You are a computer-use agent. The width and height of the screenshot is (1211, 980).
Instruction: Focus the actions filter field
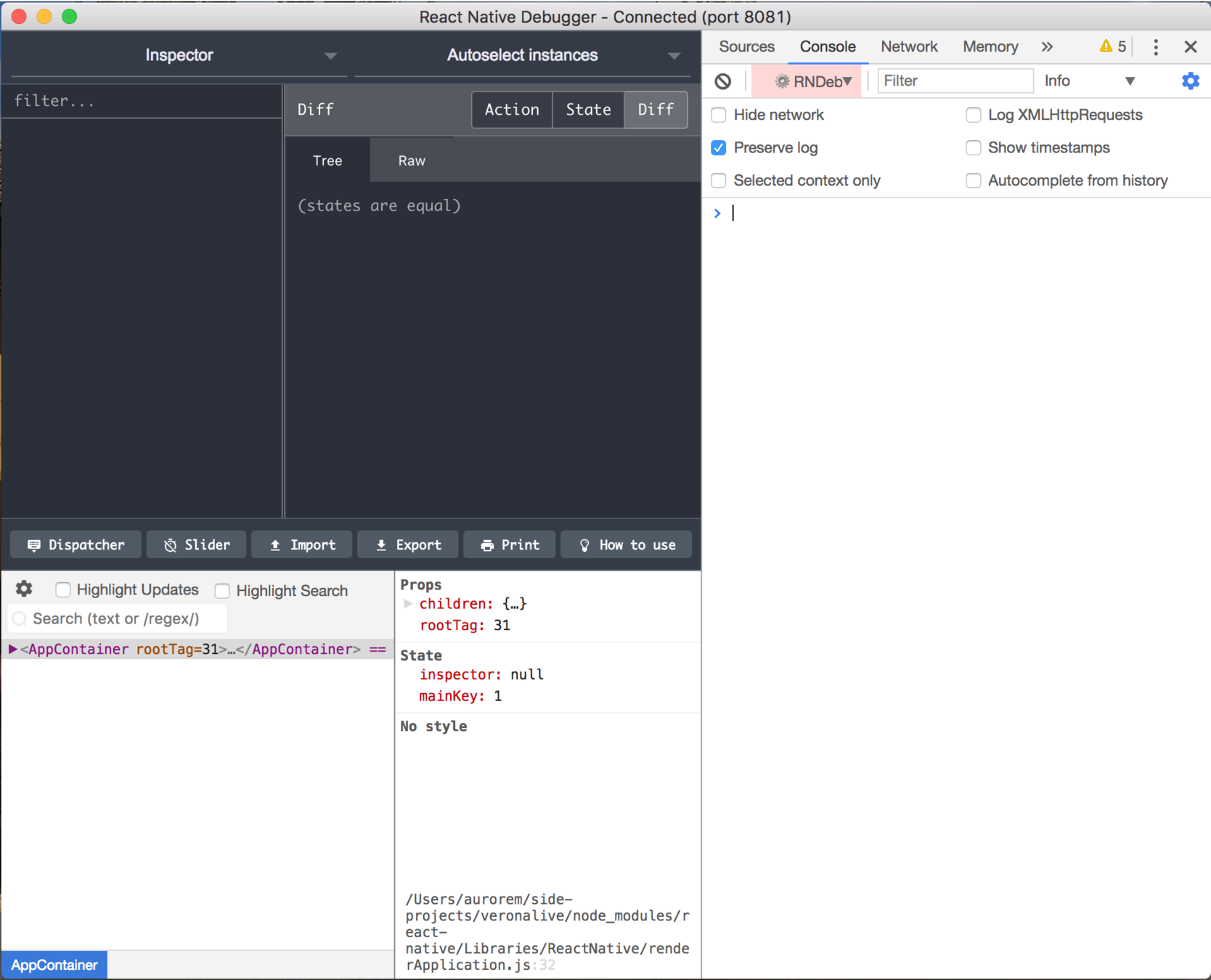click(x=142, y=101)
